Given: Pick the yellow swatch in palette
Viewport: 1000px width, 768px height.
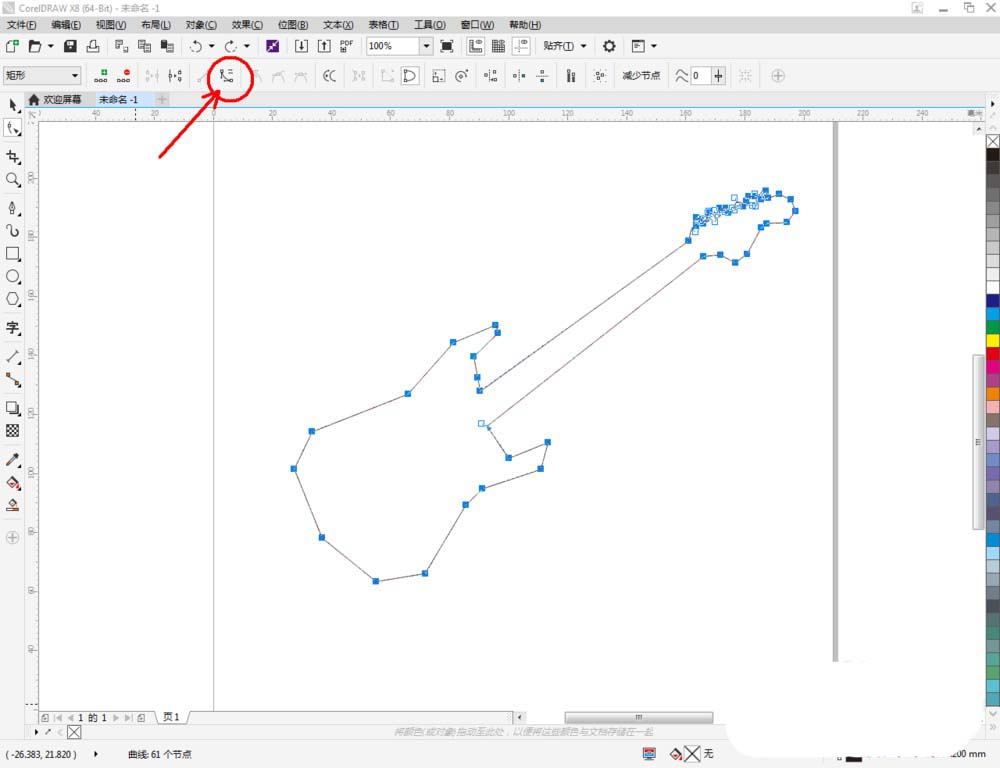Looking at the screenshot, I should (993, 341).
